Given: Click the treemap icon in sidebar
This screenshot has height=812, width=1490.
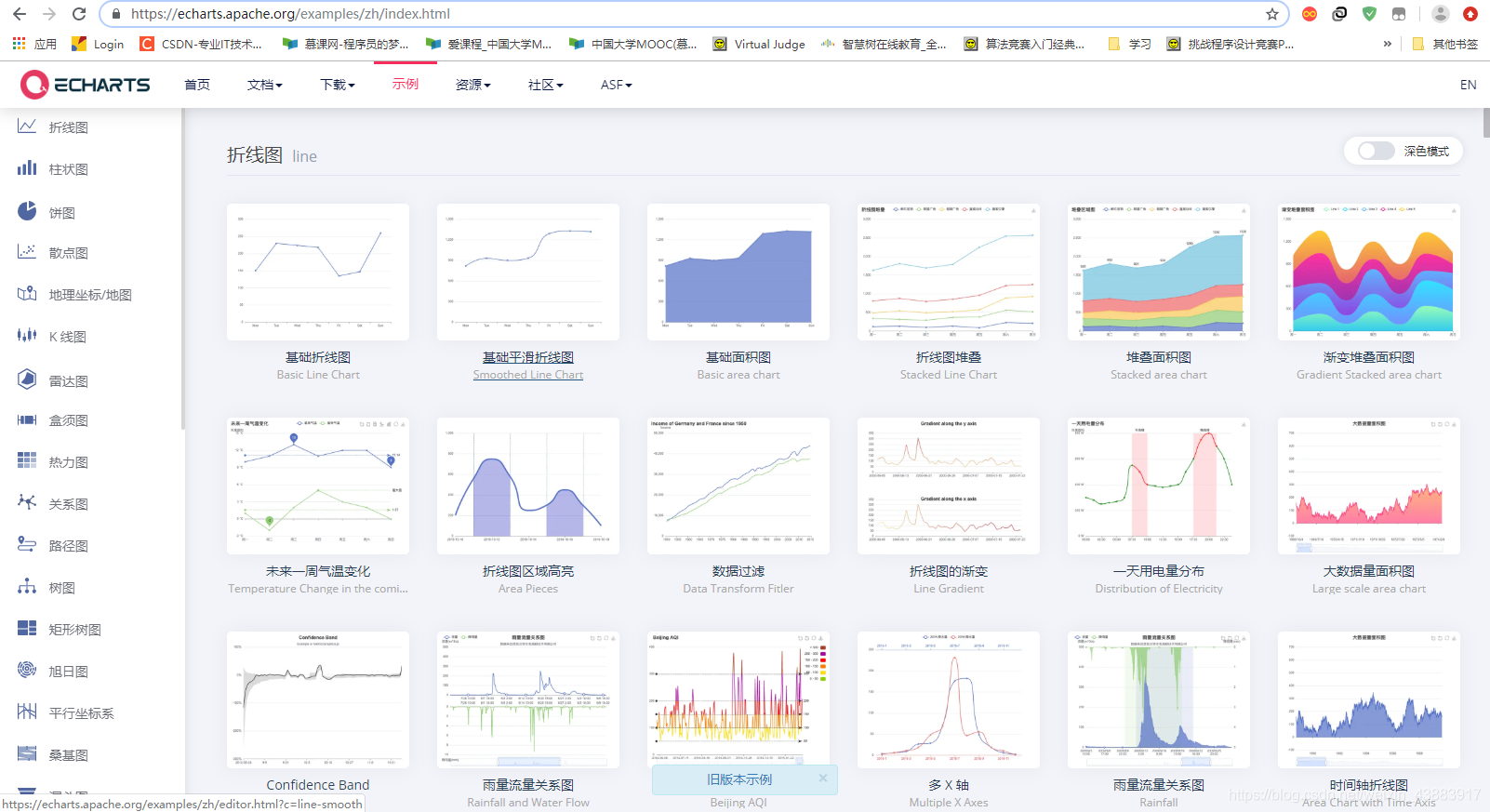Looking at the screenshot, I should 27,629.
